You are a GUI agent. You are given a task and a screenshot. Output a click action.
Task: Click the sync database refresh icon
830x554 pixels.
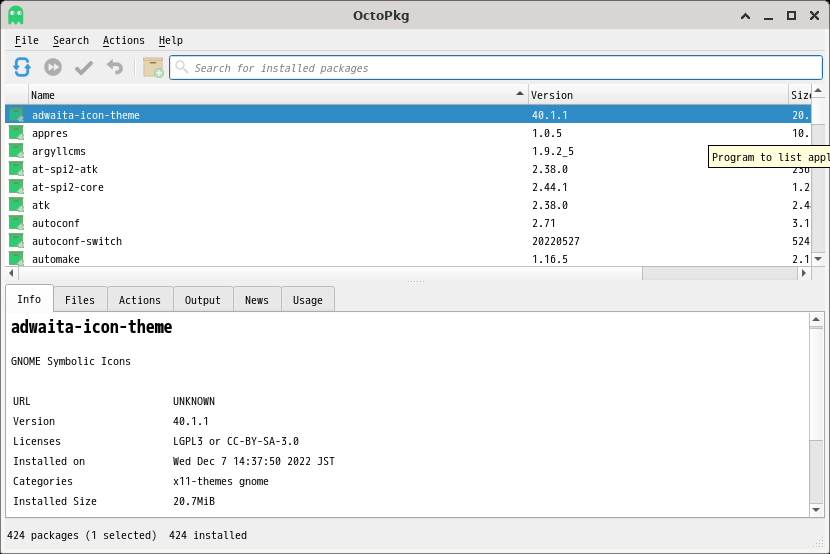point(22,67)
